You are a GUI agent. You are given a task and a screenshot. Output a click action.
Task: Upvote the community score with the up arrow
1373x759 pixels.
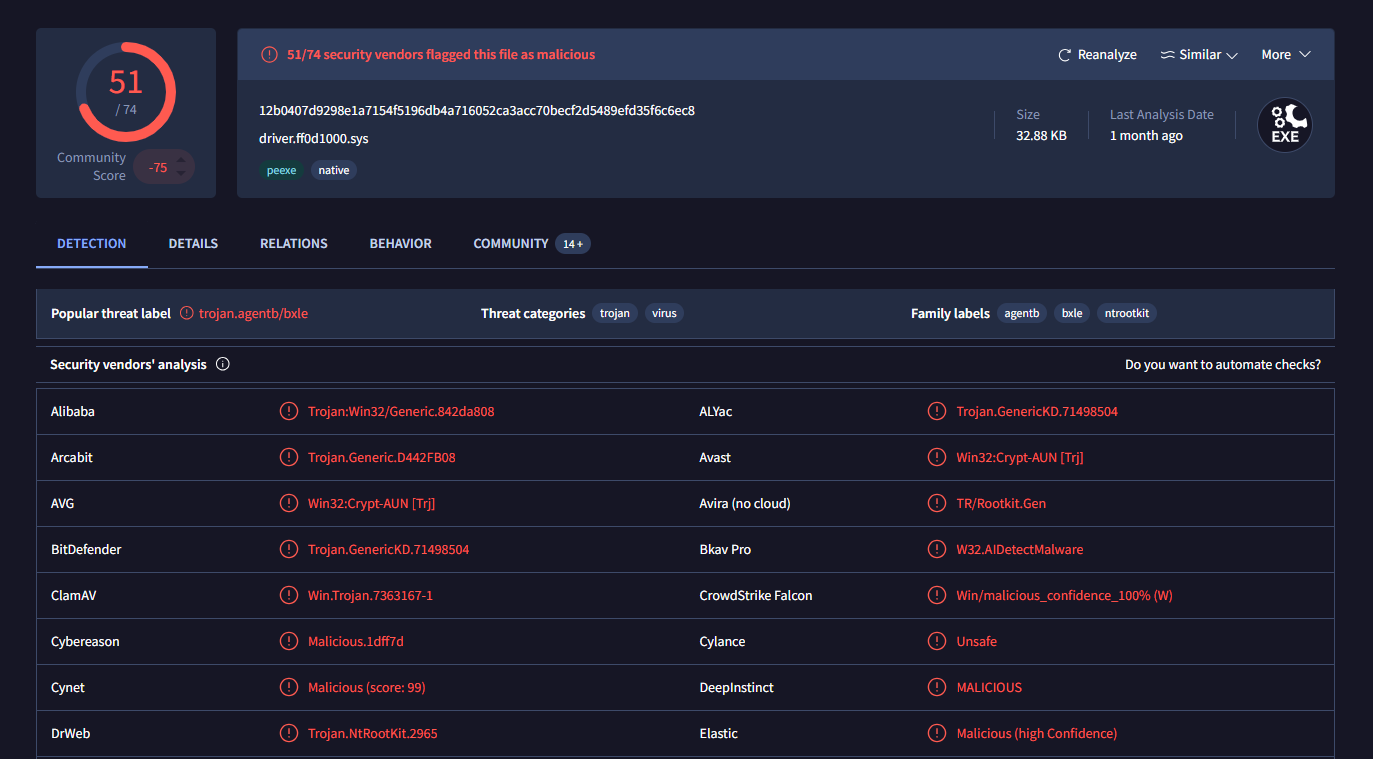181,159
